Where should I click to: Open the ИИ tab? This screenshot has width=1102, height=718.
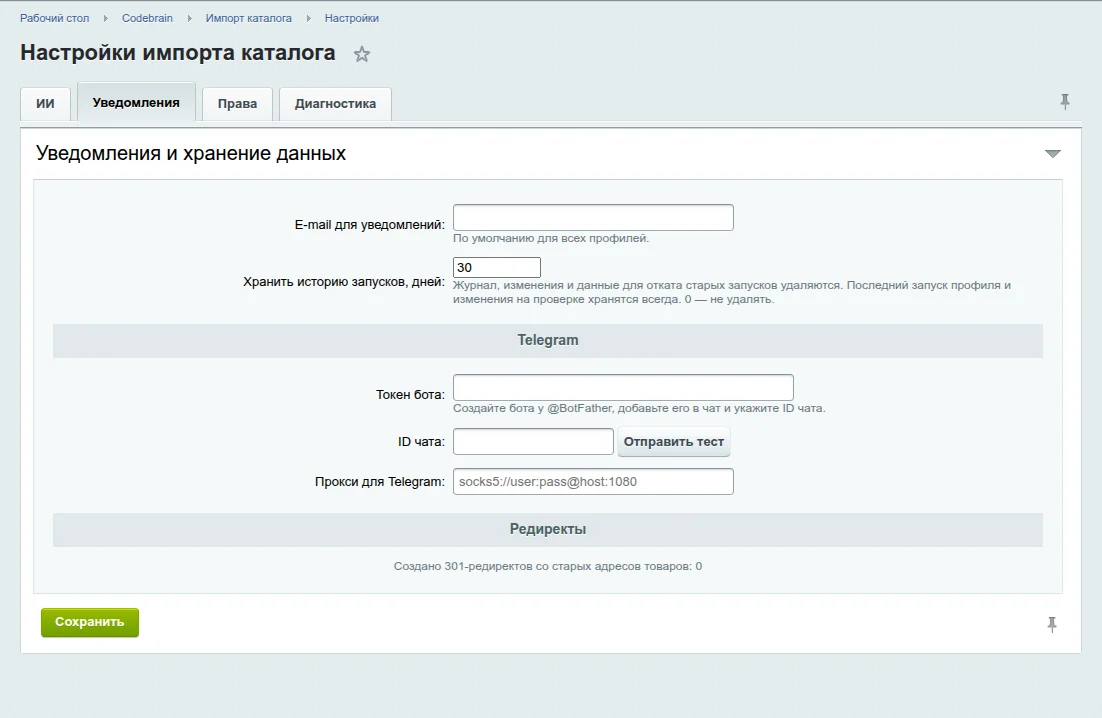45,104
